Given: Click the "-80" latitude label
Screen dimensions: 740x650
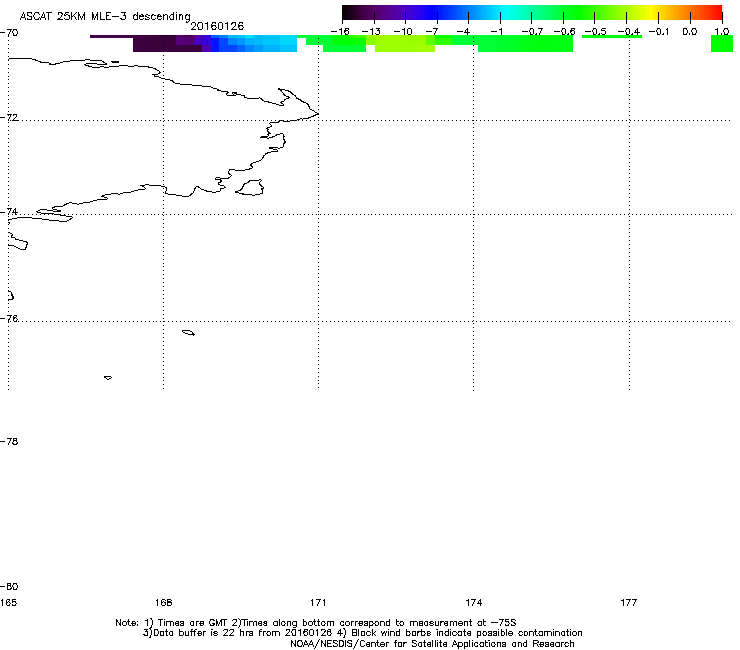Looking at the screenshot, I should [x=9, y=586].
